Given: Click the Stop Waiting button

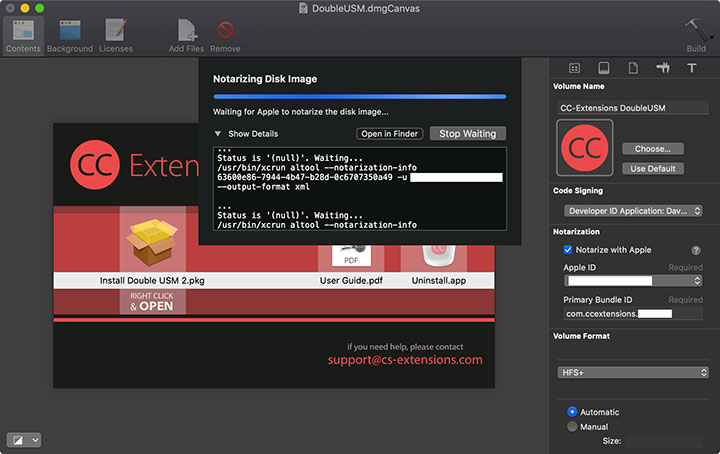Looking at the screenshot, I should (x=467, y=134).
